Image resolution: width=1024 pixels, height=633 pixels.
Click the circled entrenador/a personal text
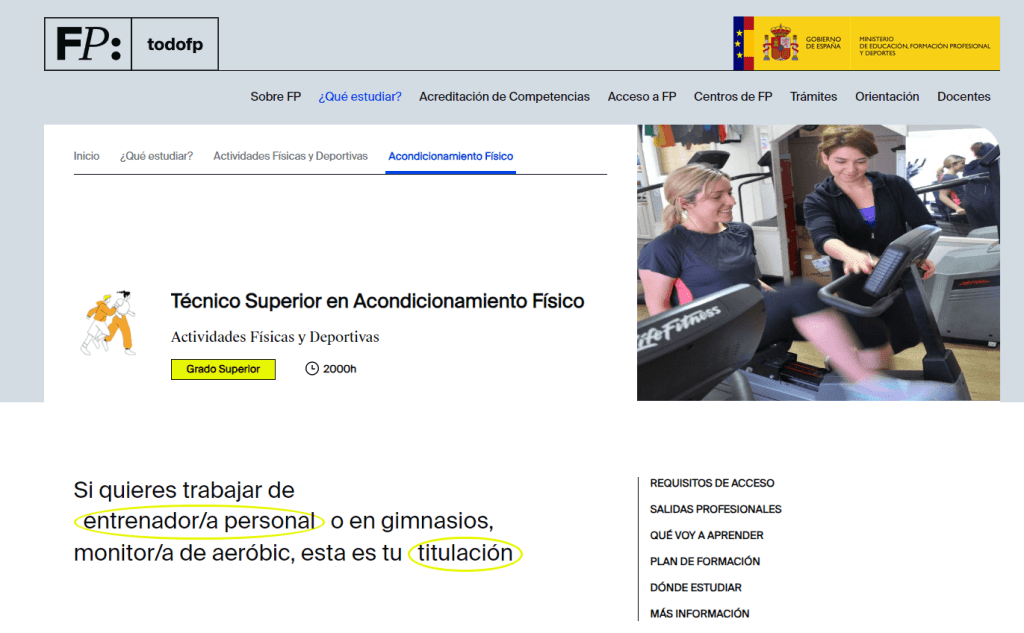[x=199, y=521]
